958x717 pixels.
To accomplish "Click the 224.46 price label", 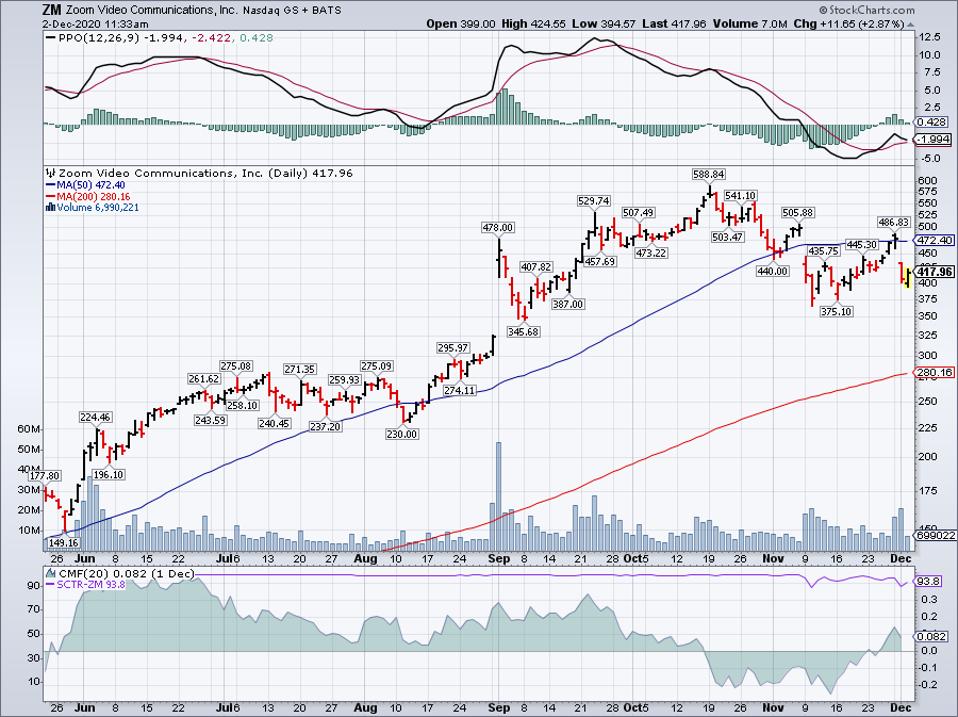I will [x=95, y=417].
